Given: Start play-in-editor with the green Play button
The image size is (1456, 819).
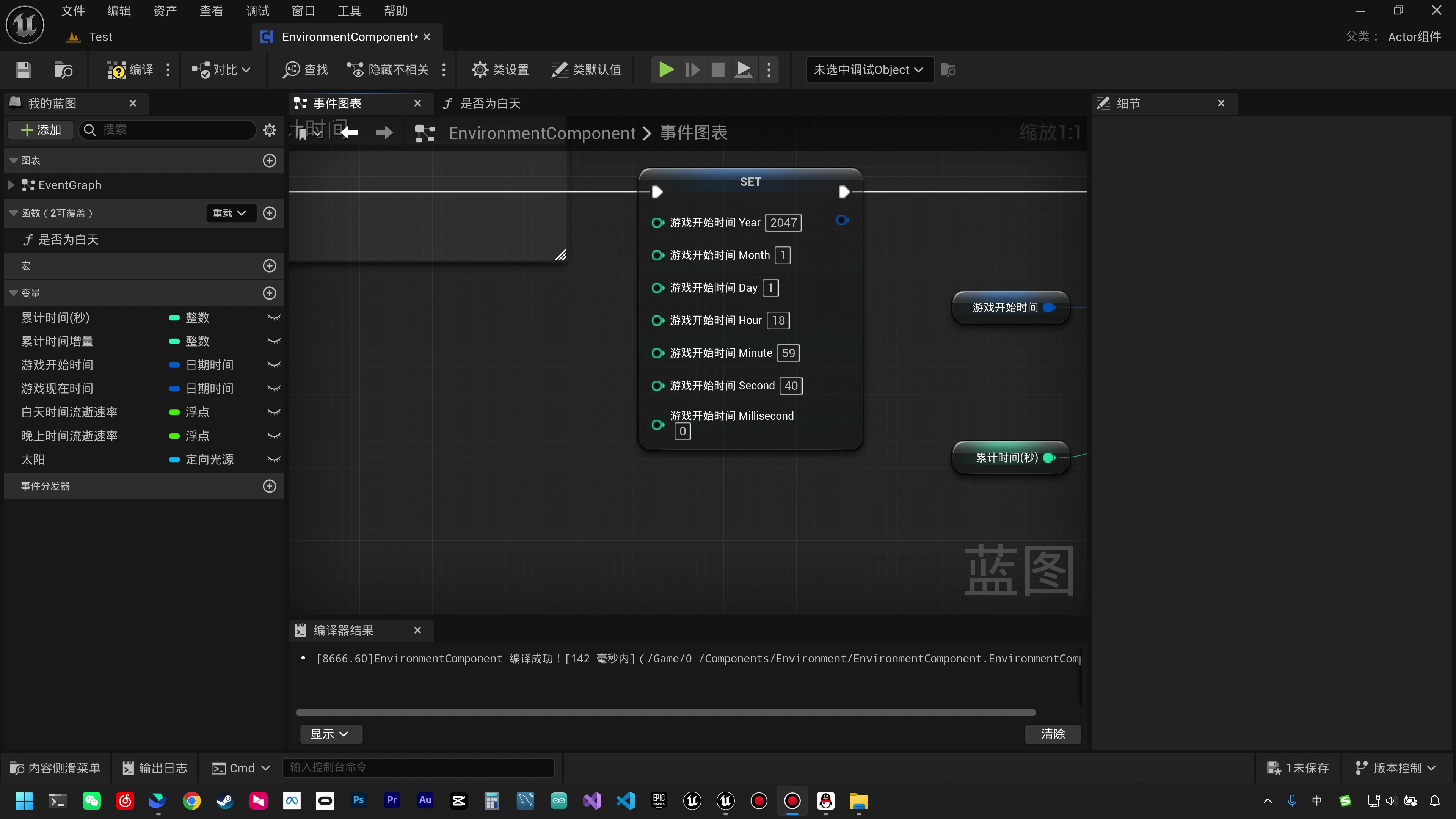Looking at the screenshot, I should tap(666, 69).
